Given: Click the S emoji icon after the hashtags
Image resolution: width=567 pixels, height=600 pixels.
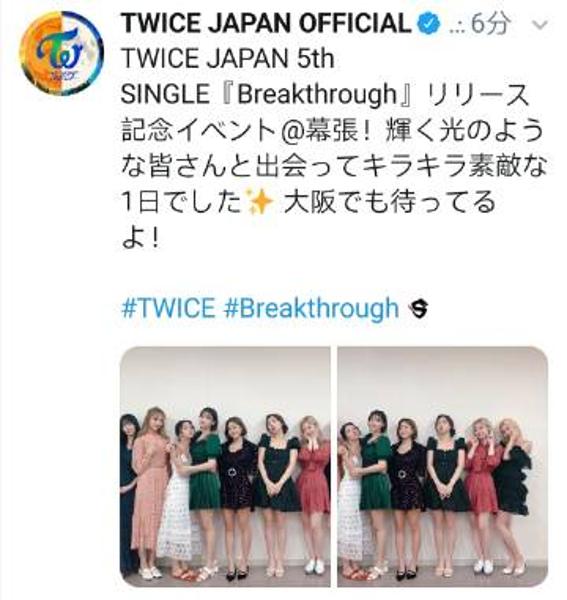Looking at the screenshot, I should [x=418, y=309].
